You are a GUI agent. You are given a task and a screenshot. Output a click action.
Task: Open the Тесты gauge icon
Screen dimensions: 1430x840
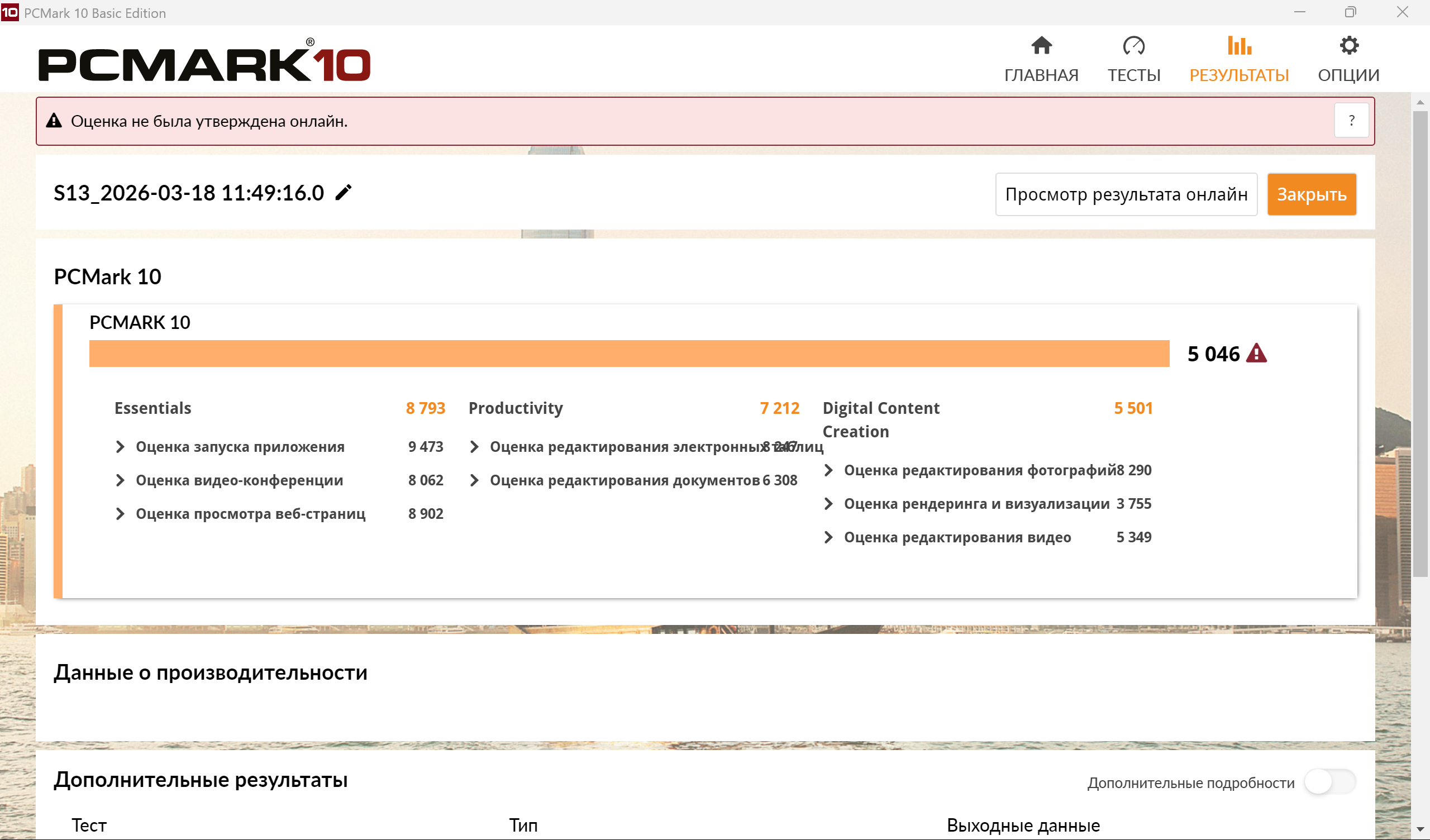pos(1133,45)
